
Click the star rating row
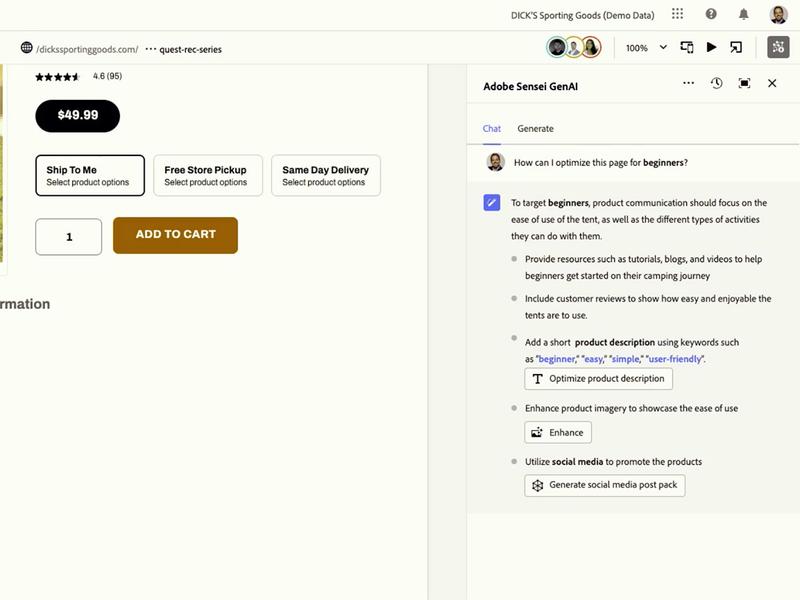coord(58,77)
